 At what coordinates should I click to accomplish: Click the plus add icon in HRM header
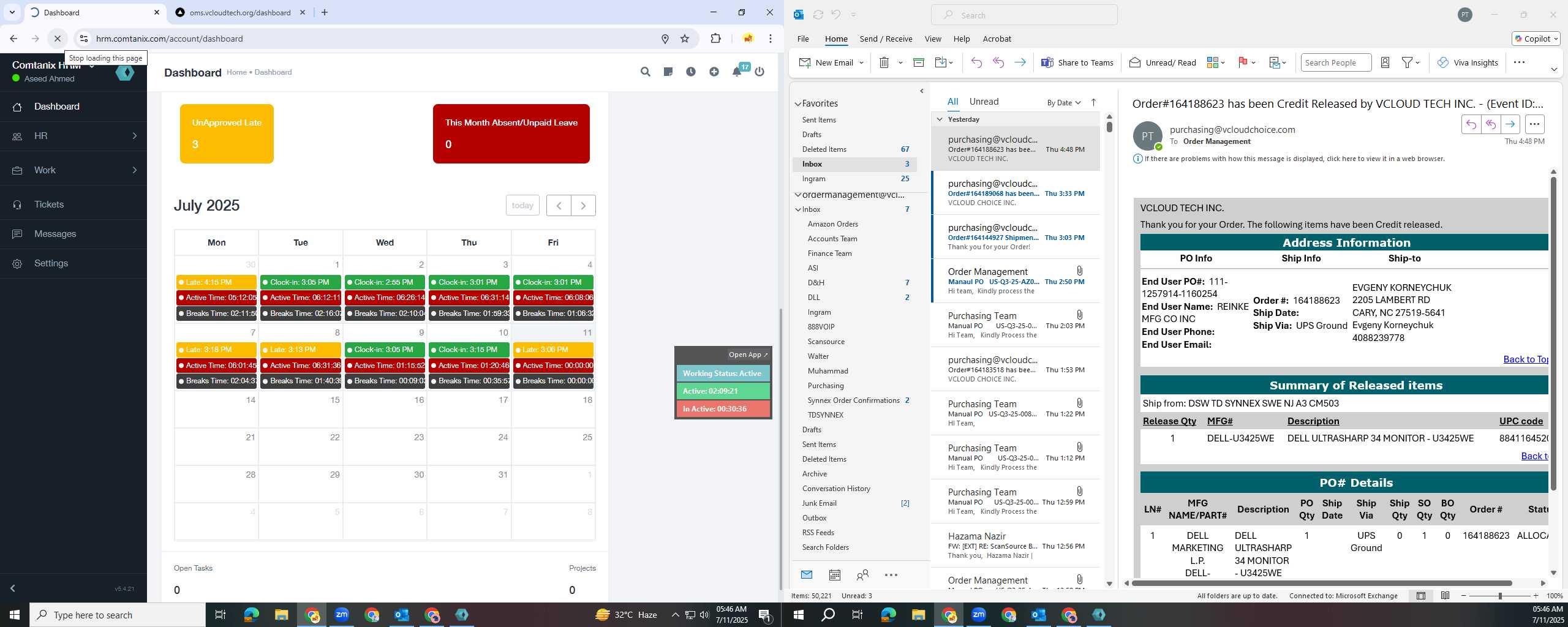pos(714,72)
